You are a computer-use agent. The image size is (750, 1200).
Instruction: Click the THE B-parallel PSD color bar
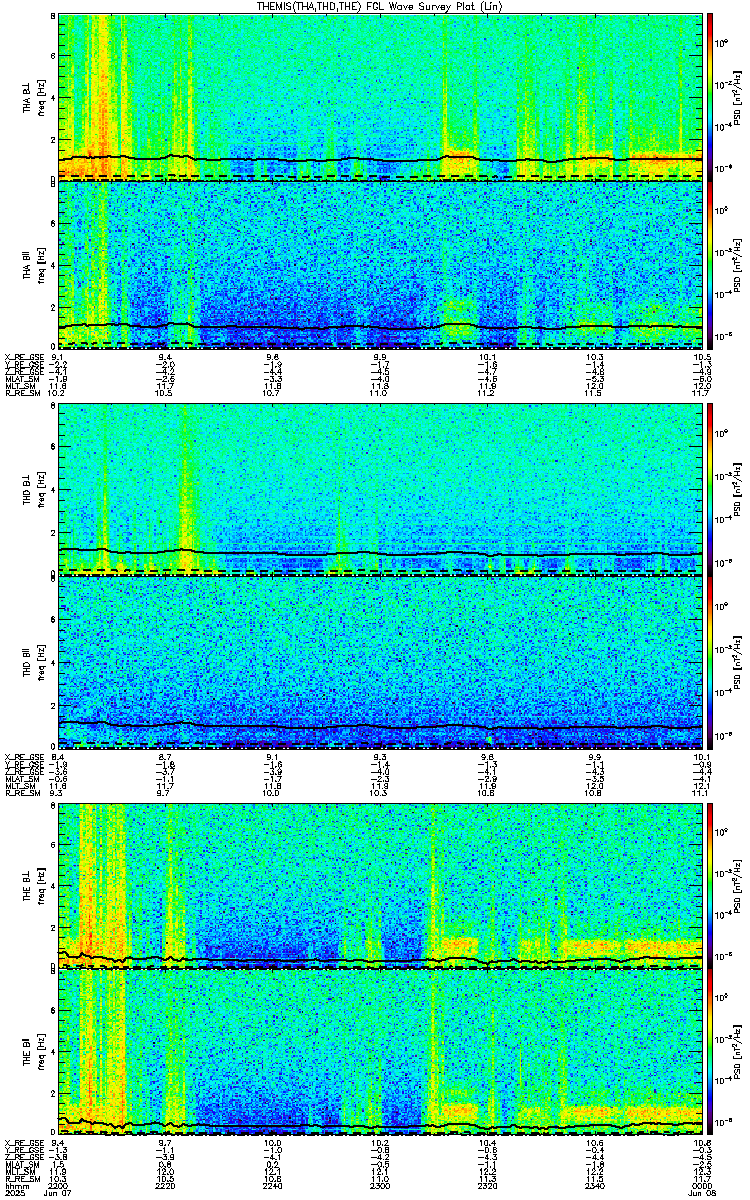point(710,1054)
